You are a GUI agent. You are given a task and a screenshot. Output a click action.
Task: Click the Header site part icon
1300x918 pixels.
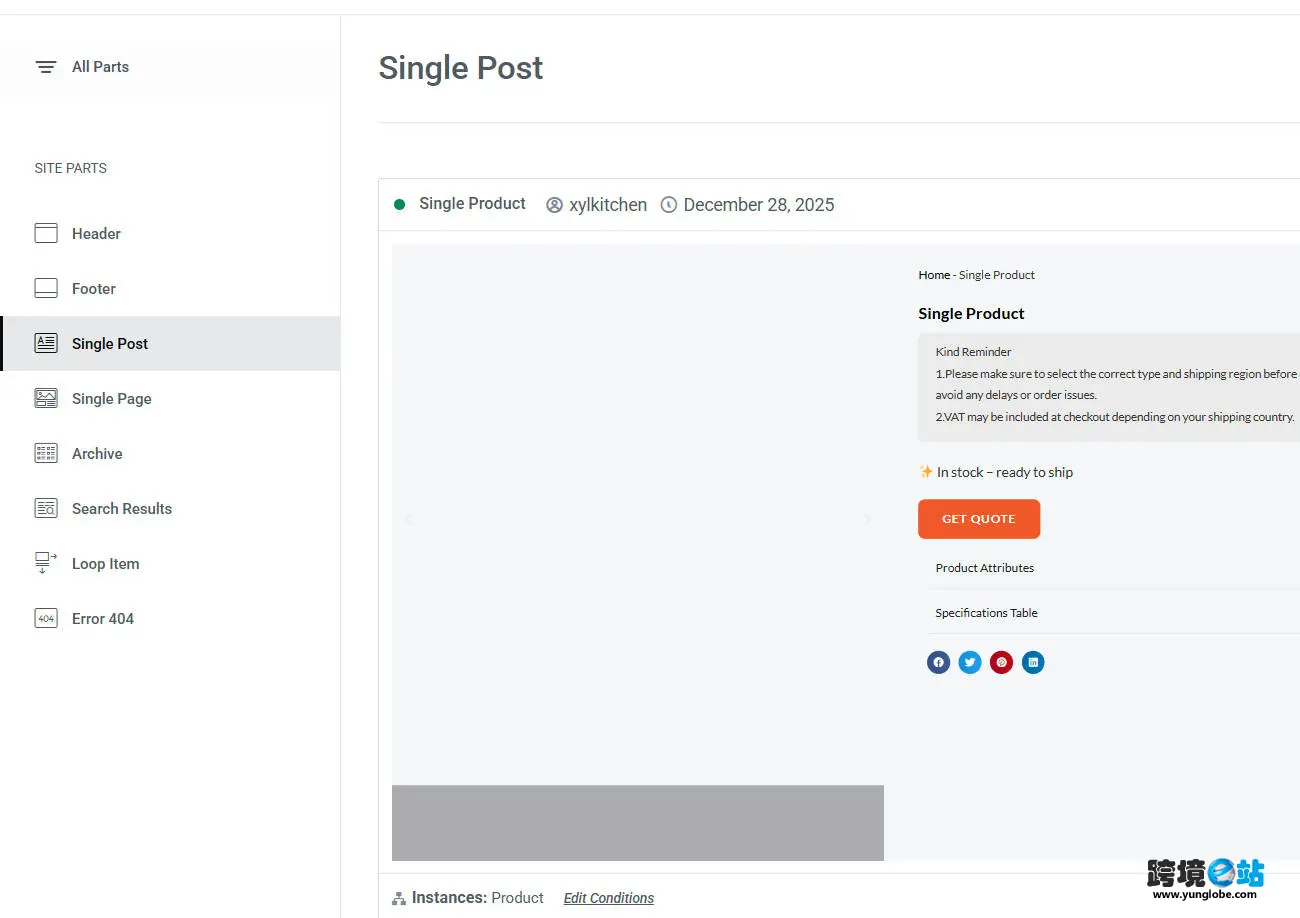[46, 233]
